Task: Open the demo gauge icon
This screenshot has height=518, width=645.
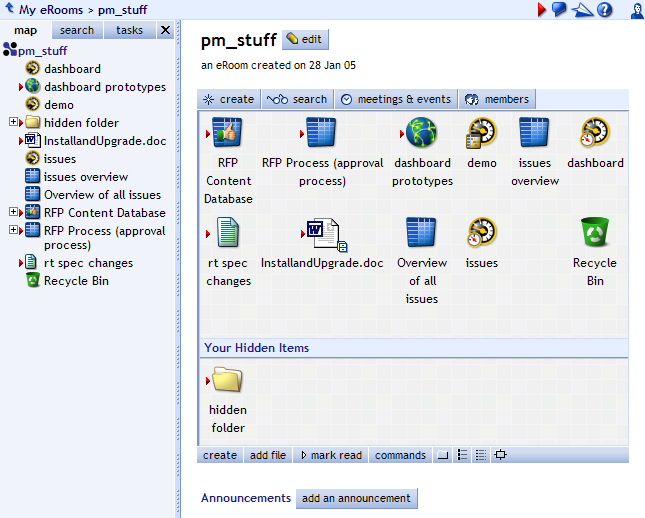Action: (481, 133)
